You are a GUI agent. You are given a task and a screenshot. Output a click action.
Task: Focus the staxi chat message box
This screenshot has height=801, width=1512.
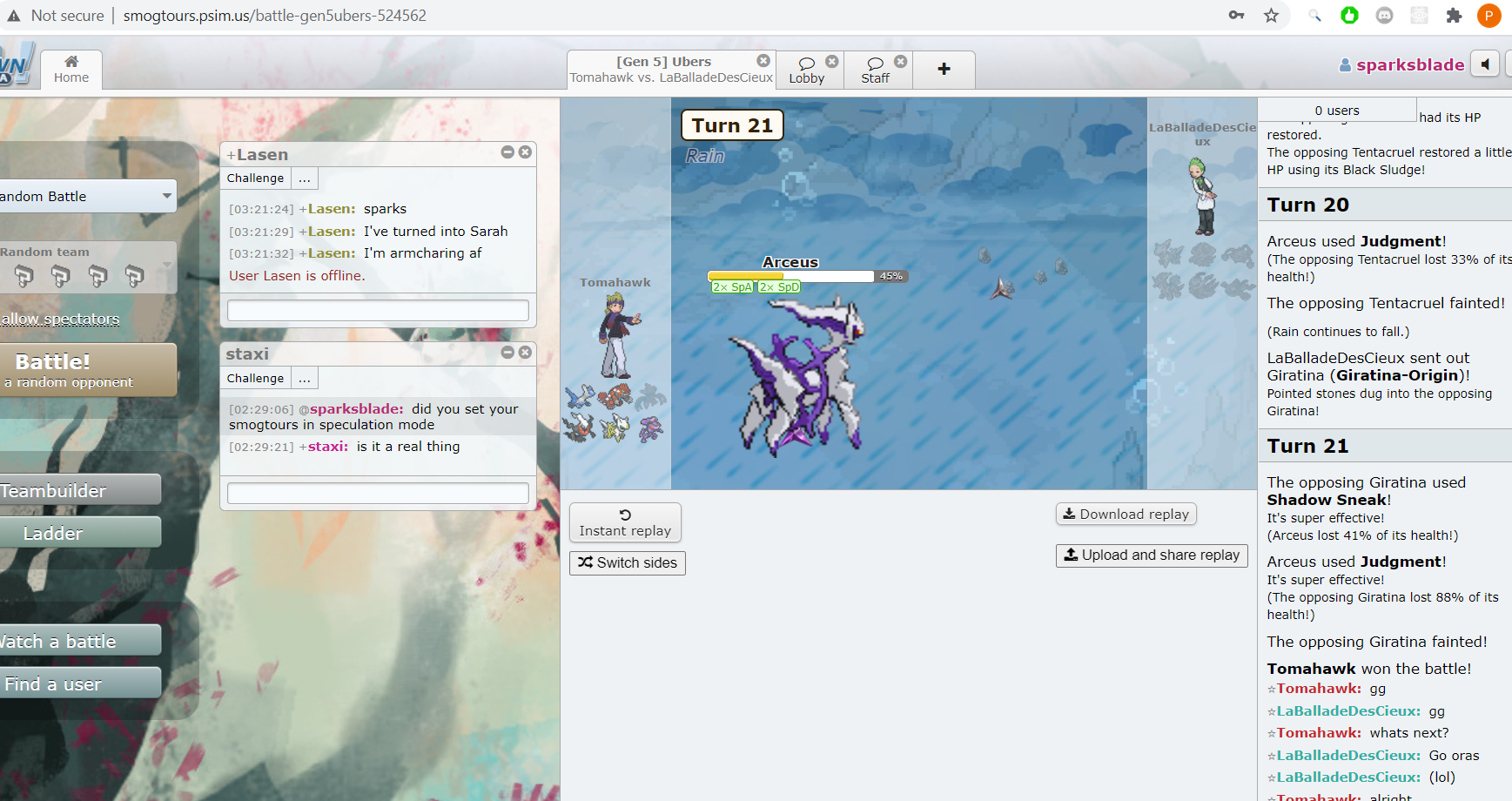click(x=378, y=493)
